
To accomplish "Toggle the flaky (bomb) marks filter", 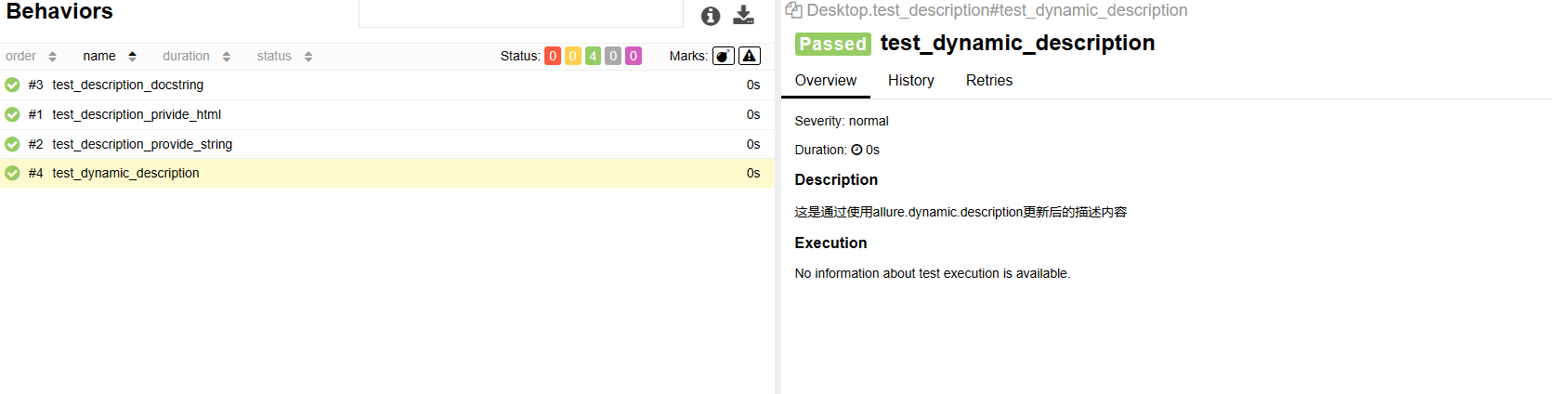I will [x=723, y=56].
